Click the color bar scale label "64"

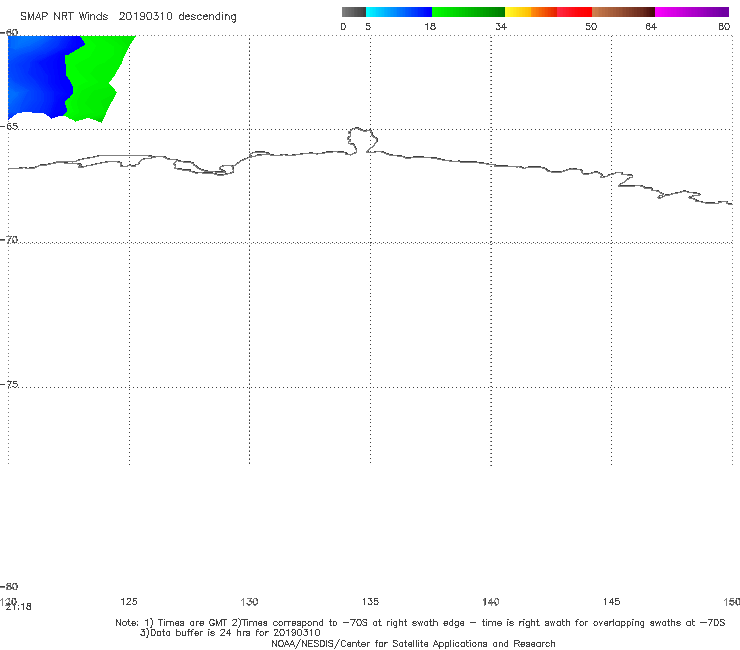click(x=651, y=26)
